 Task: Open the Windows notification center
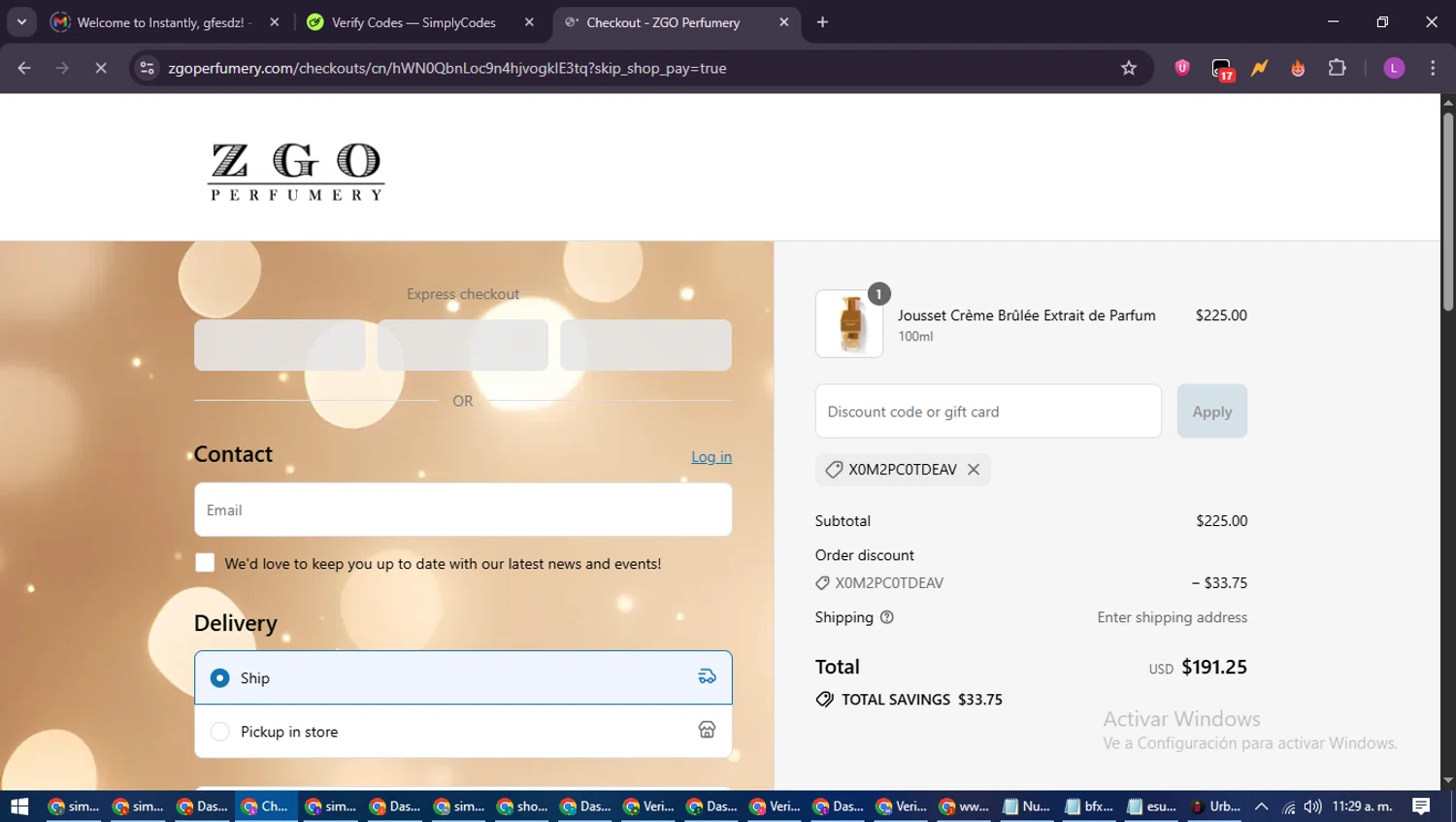(1421, 806)
